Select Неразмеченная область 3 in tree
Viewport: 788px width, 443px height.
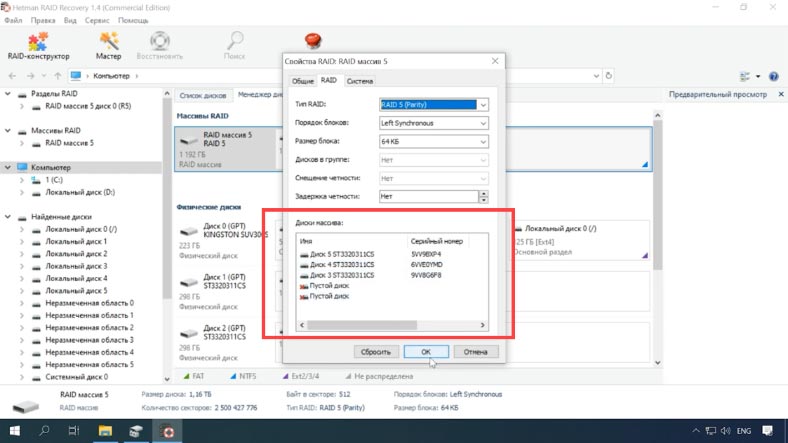[89, 340]
